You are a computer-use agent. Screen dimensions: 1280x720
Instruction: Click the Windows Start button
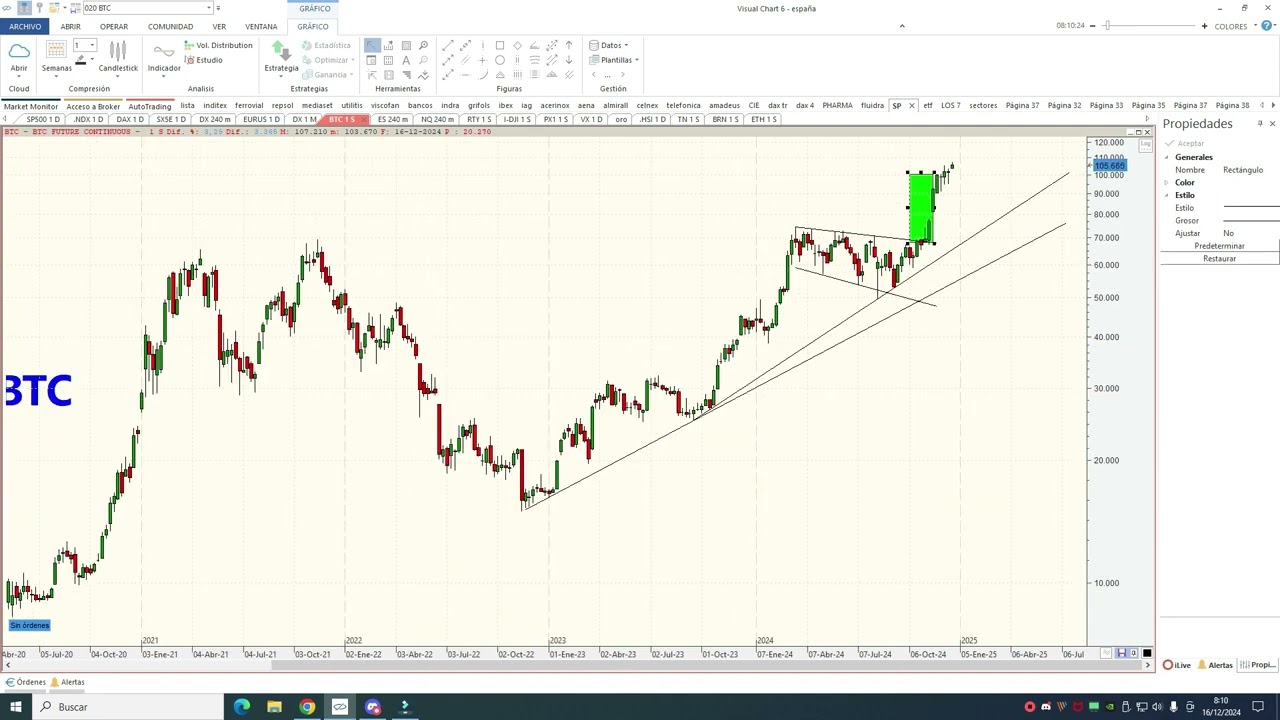pos(15,707)
